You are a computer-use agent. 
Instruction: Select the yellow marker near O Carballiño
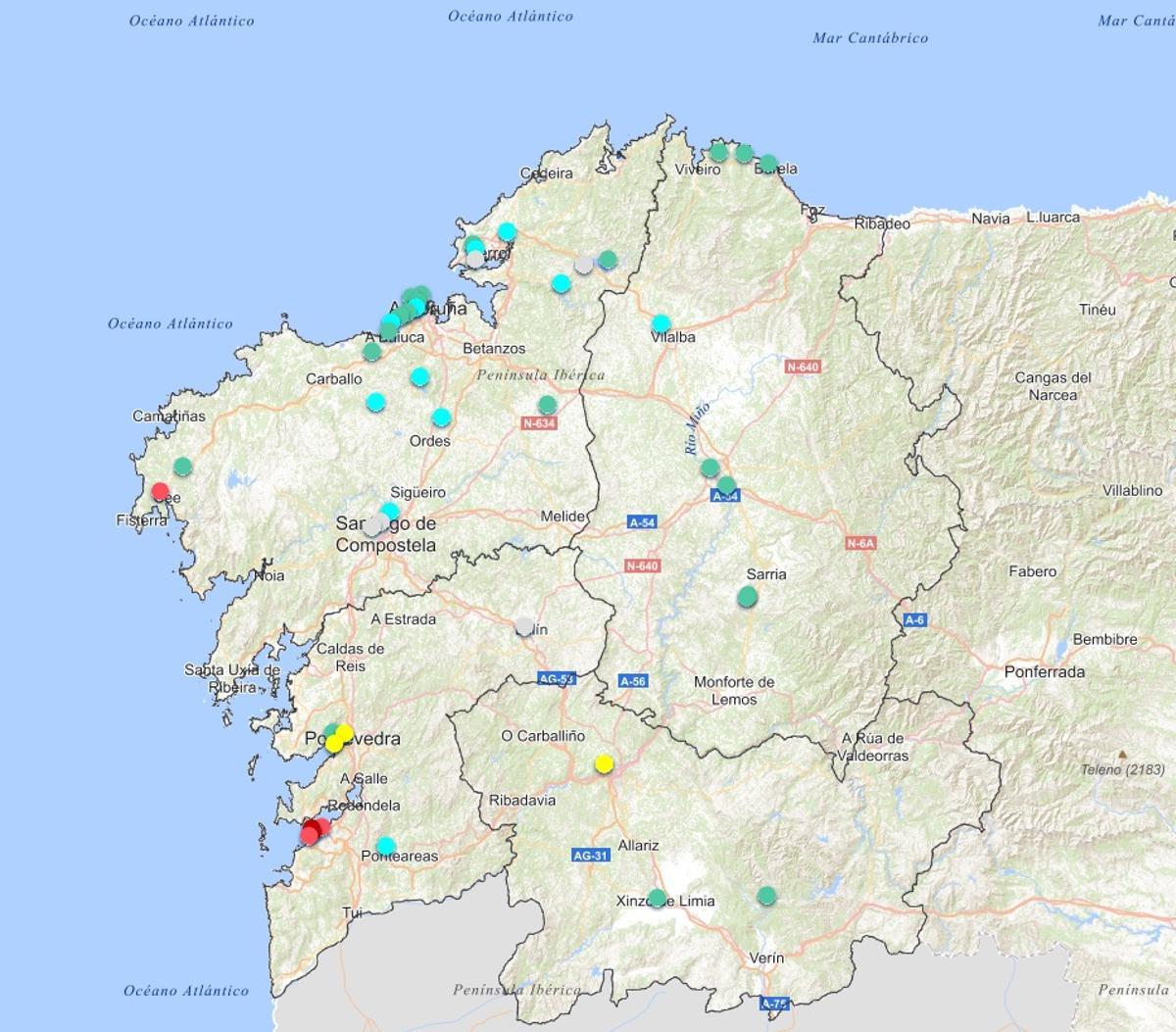pos(605,762)
